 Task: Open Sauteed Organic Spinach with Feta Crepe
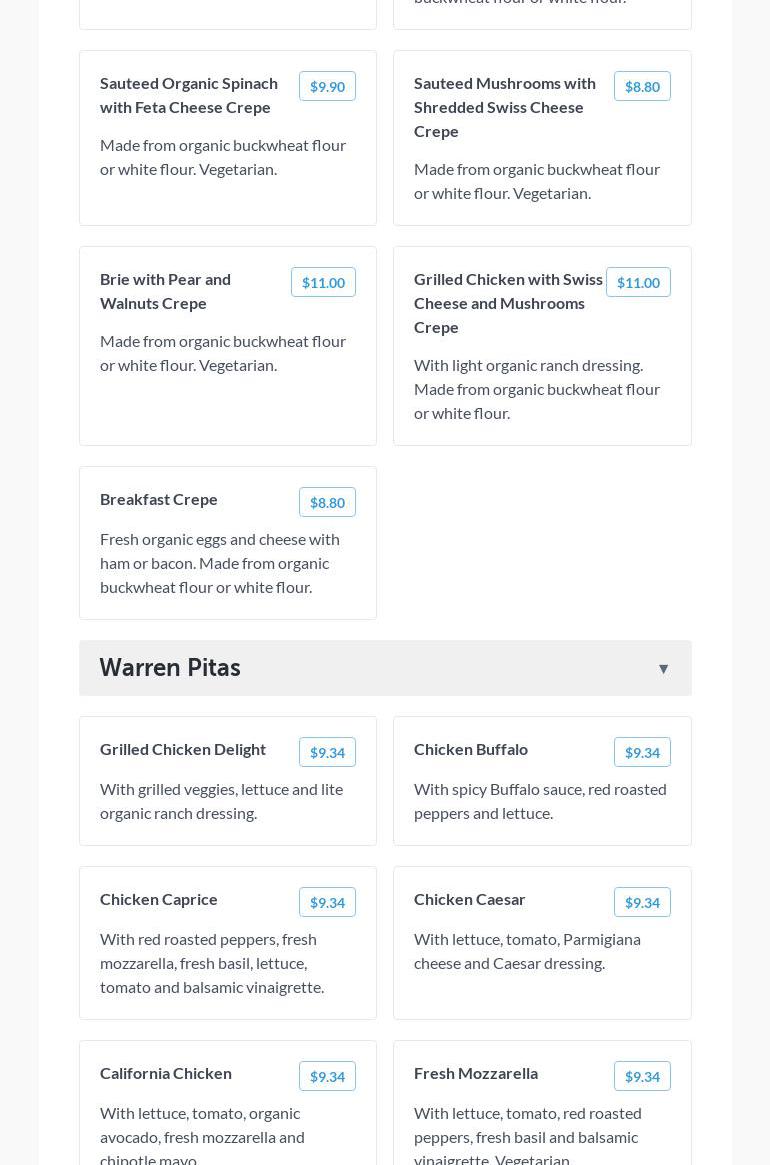pyautogui.click(x=189, y=95)
